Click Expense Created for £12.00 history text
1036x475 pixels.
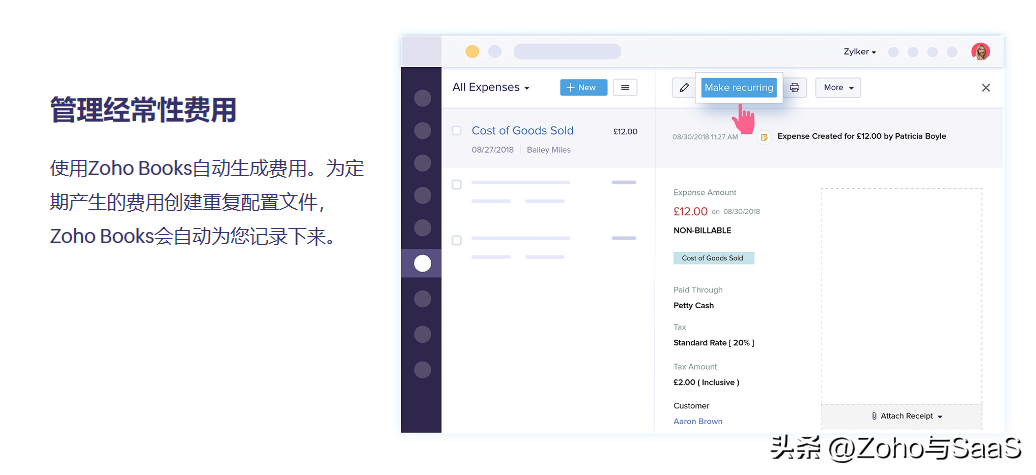point(862,136)
